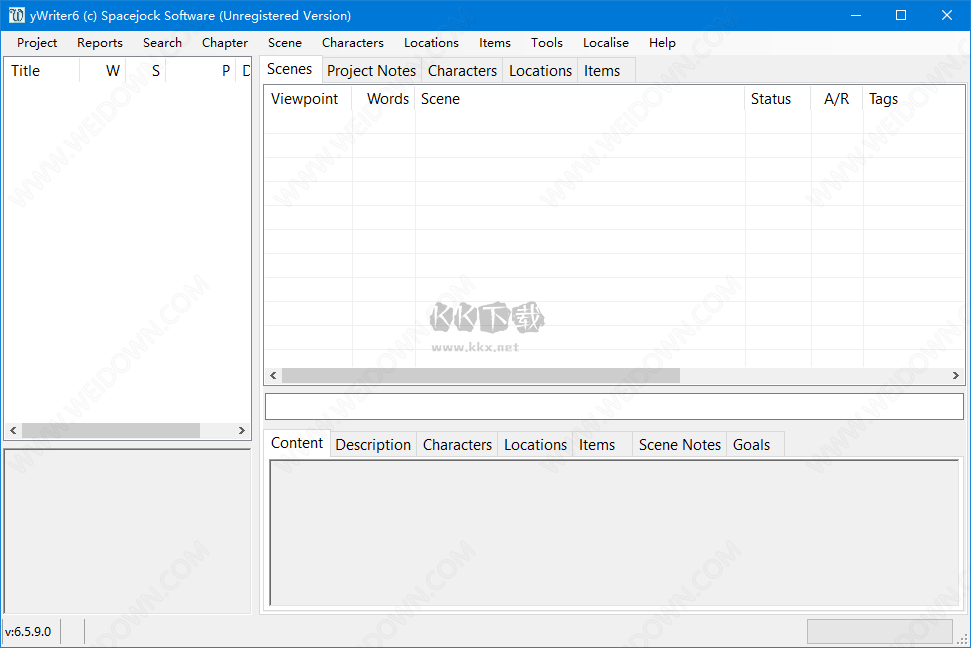
Task: Select the upper Locations tab
Action: tap(540, 71)
